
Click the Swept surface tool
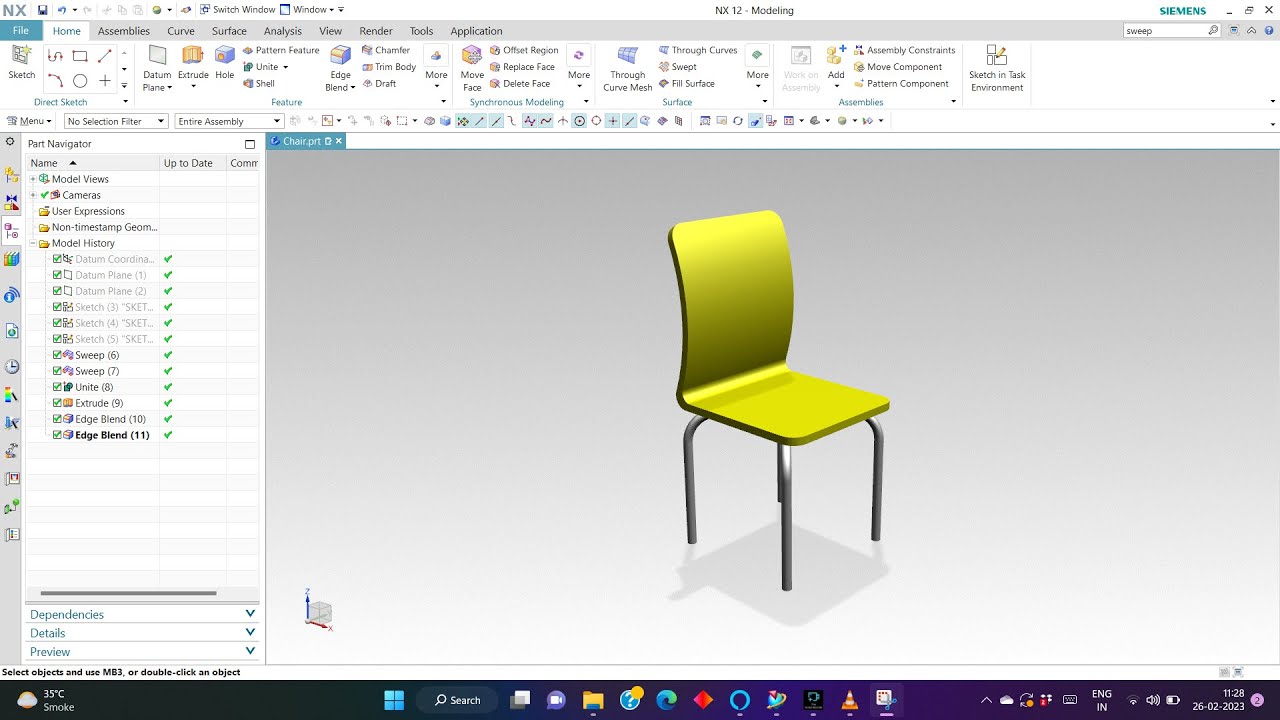(x=677, y=67)
